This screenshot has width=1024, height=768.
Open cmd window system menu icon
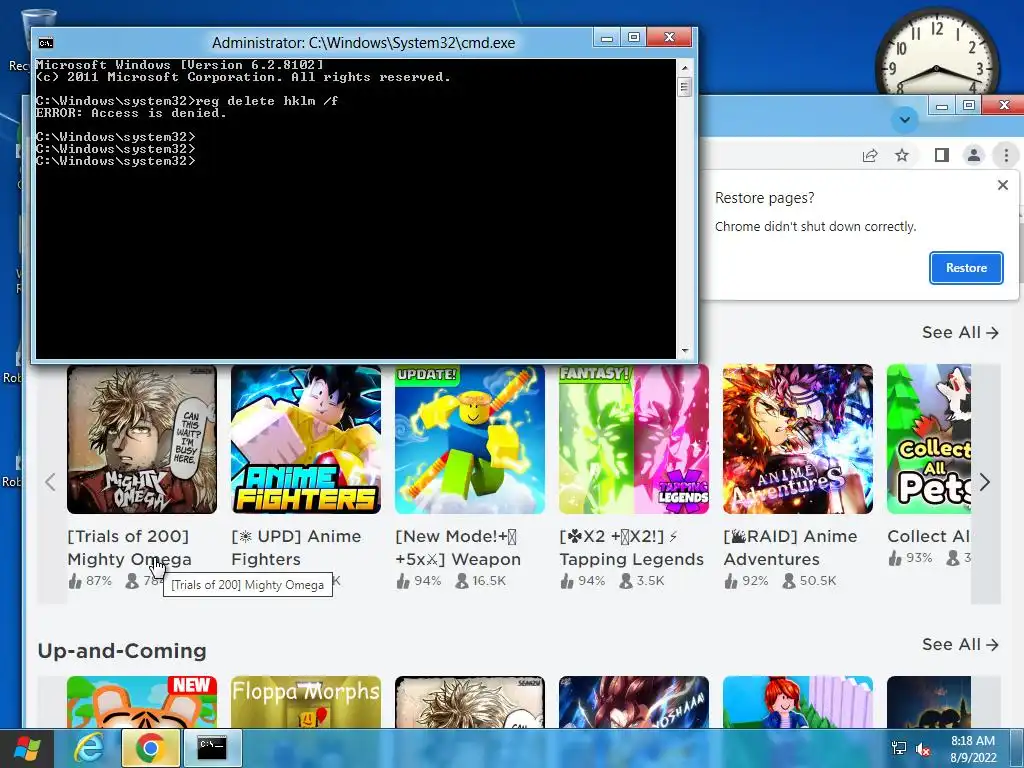coord(45,43)
